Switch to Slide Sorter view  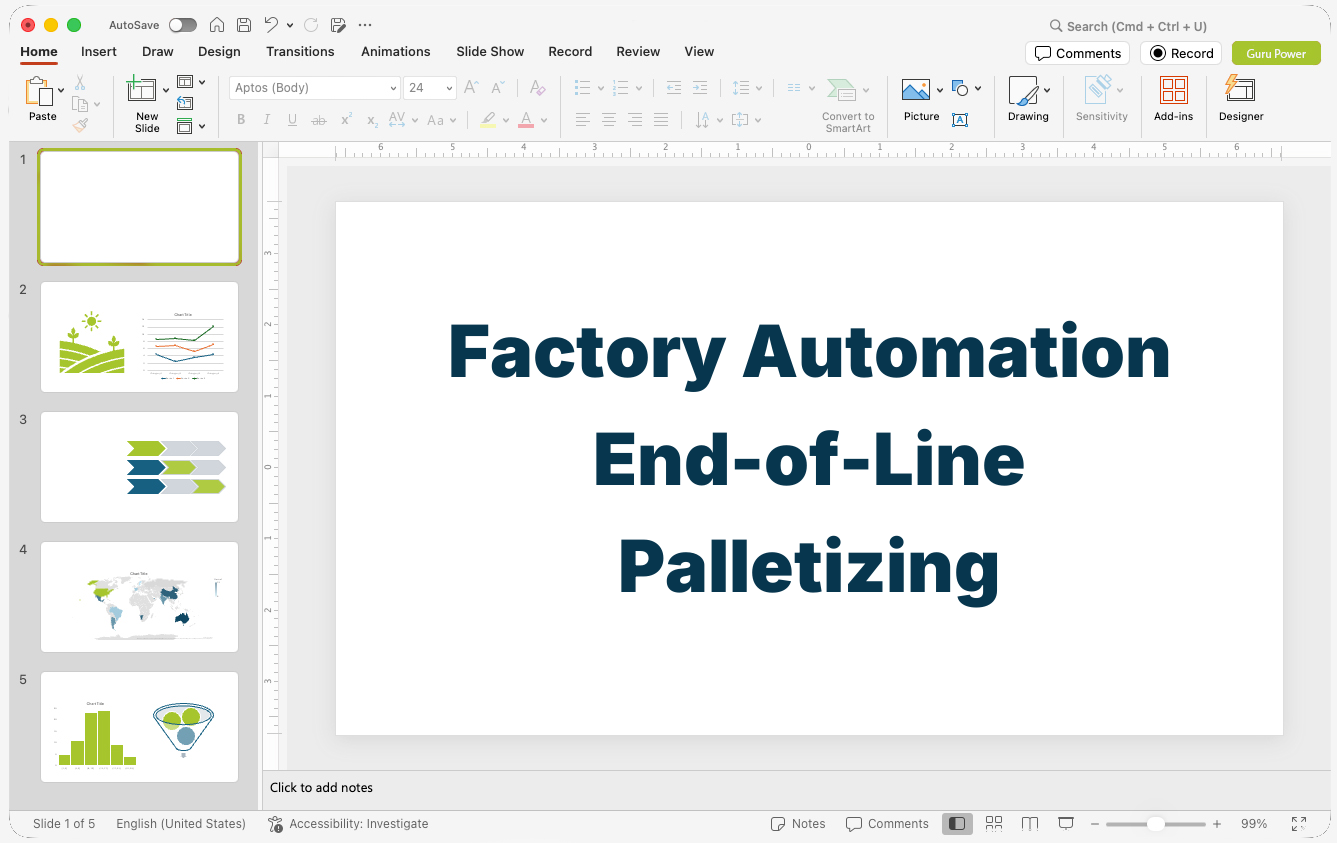[x=994, y=823]
